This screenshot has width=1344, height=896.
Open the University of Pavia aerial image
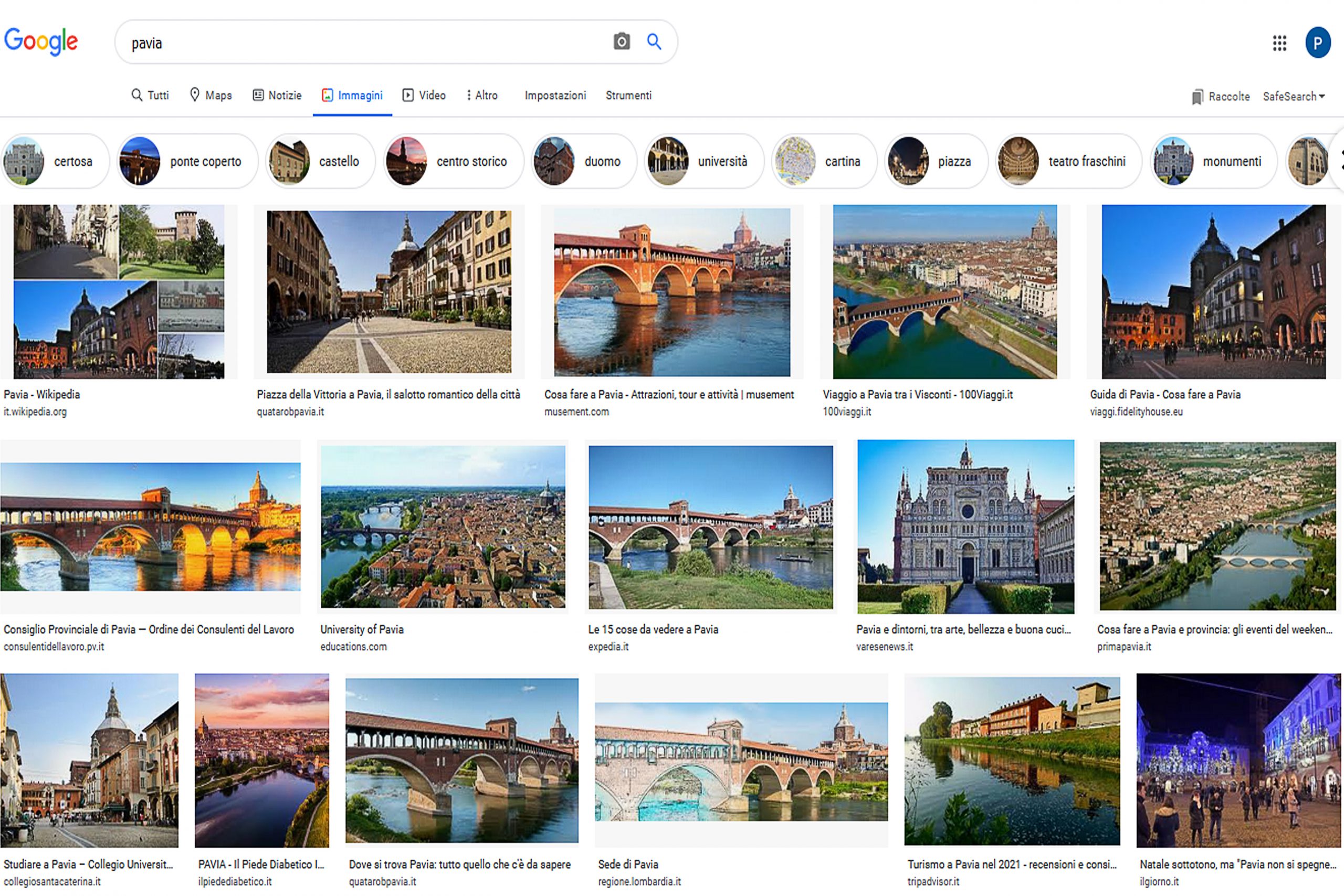pyautogui.click(x=443, y=526)
